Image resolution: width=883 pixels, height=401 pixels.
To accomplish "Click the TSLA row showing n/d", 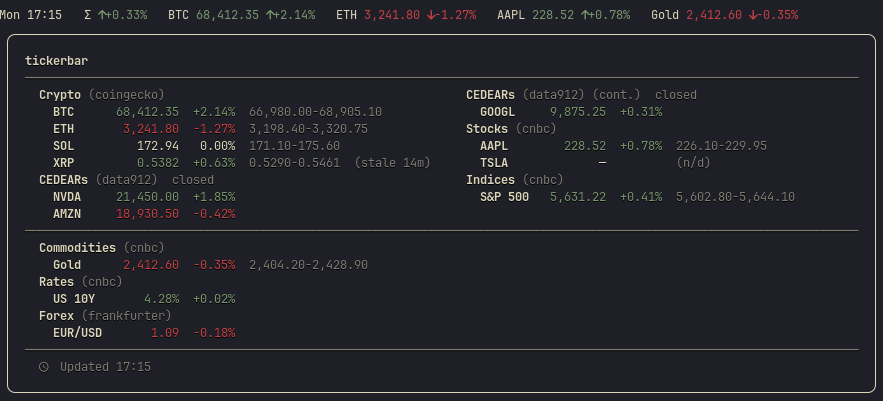I will point(595,163).
